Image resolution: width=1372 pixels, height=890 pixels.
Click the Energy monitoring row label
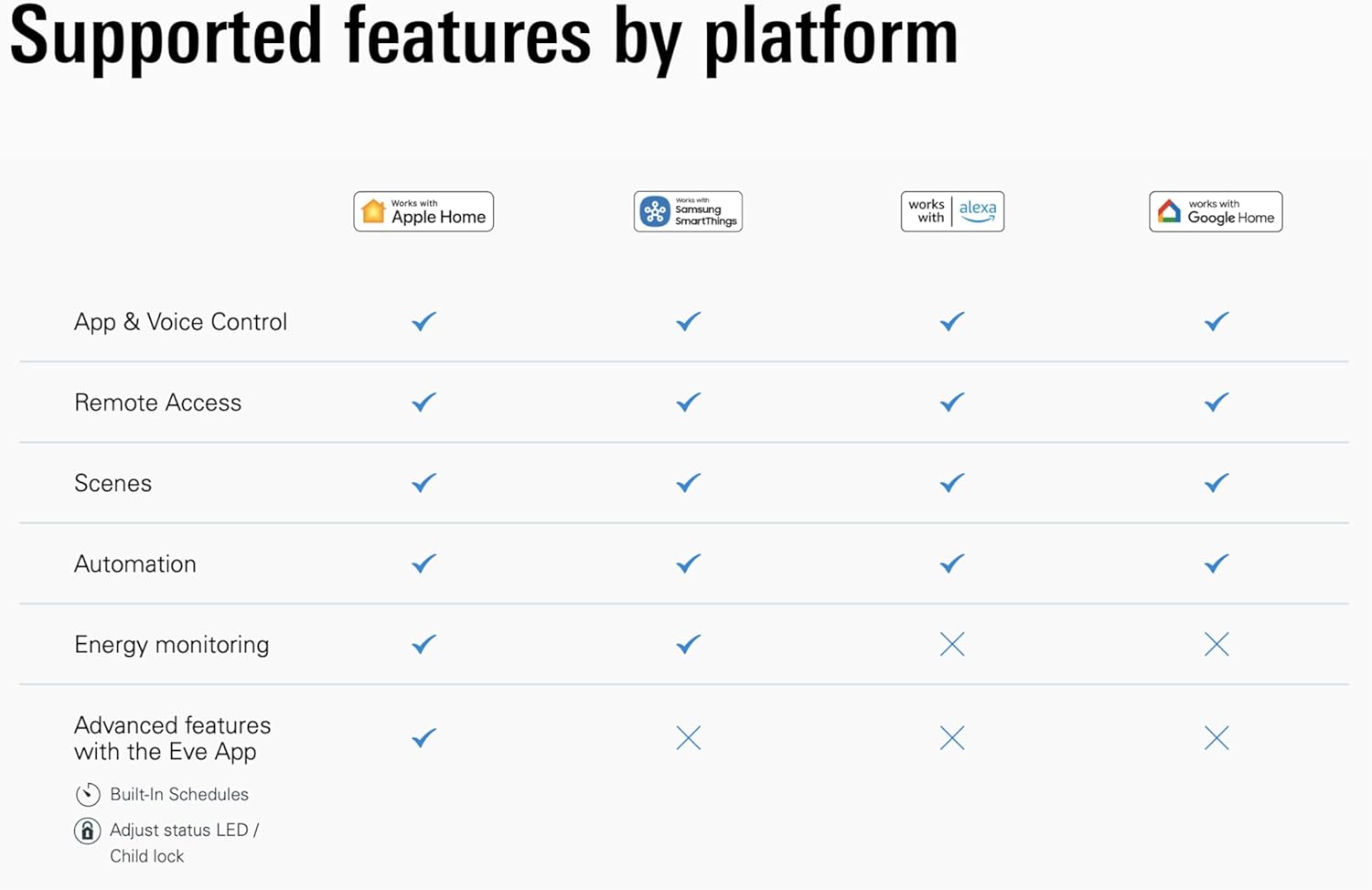coord(172,645)
